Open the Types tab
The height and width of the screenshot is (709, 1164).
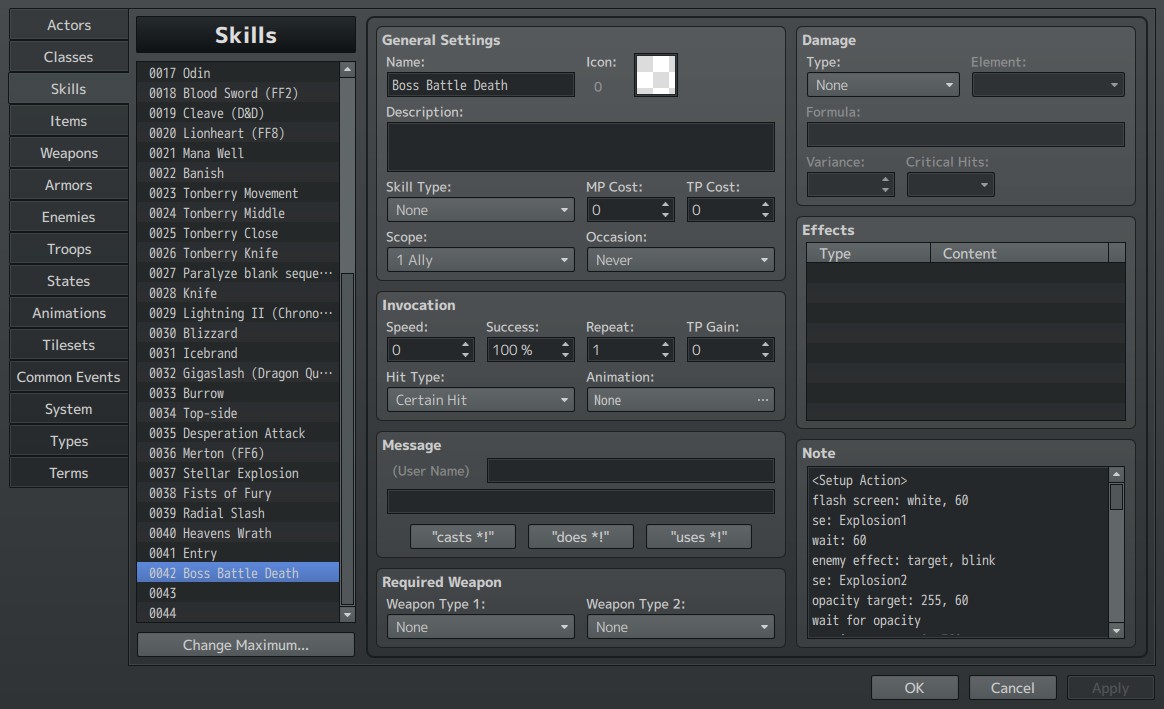(x=69, y=440)
